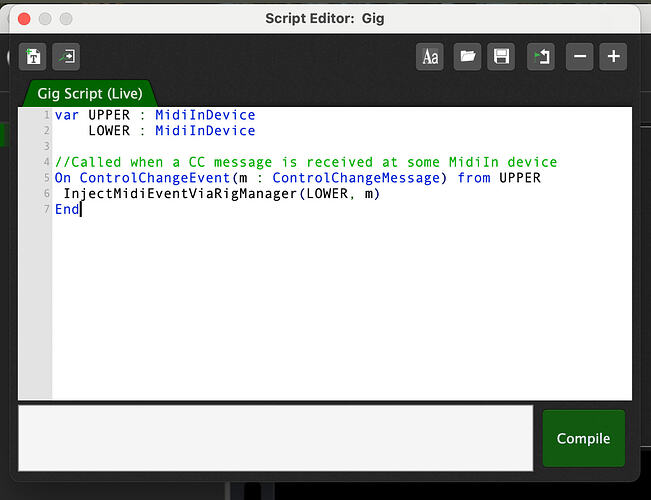Select the Gig Script (Live) tab
The width and height of the screenshot is (651, 500).
pos(90,93)
